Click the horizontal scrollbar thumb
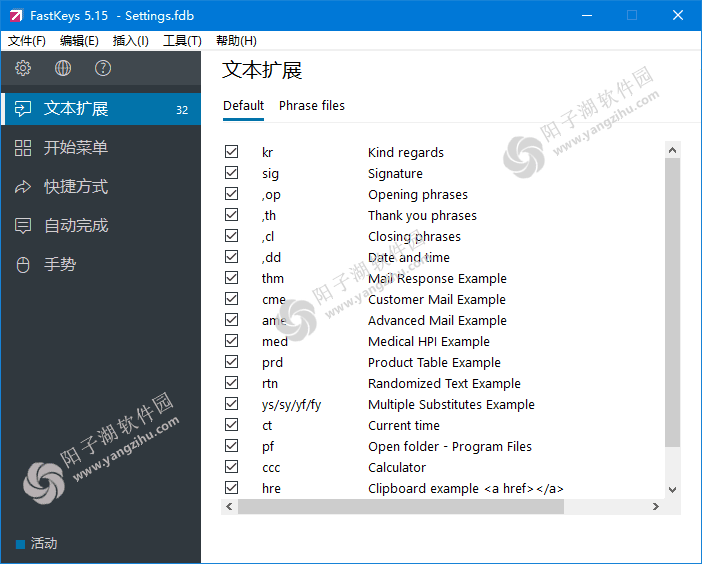Viewport: 702px width, 564px height. tap(401, 507)
